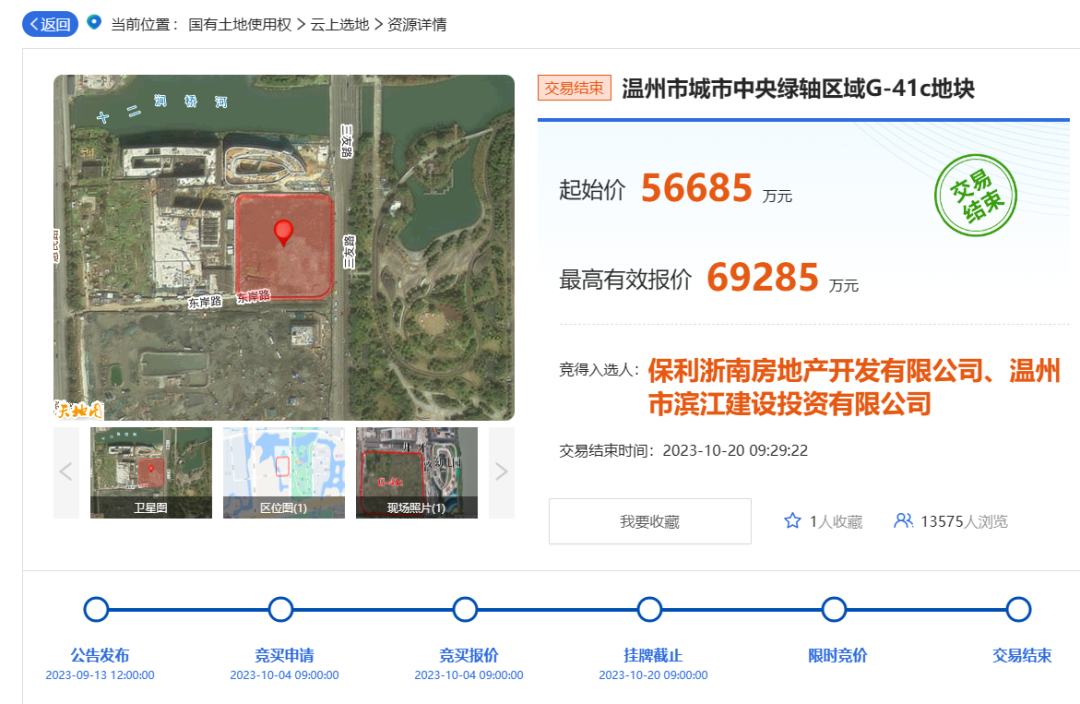Screen dimensions: 1080x704
Task: Click the 竞买报价 timeline node
Action: click(465, 610)
